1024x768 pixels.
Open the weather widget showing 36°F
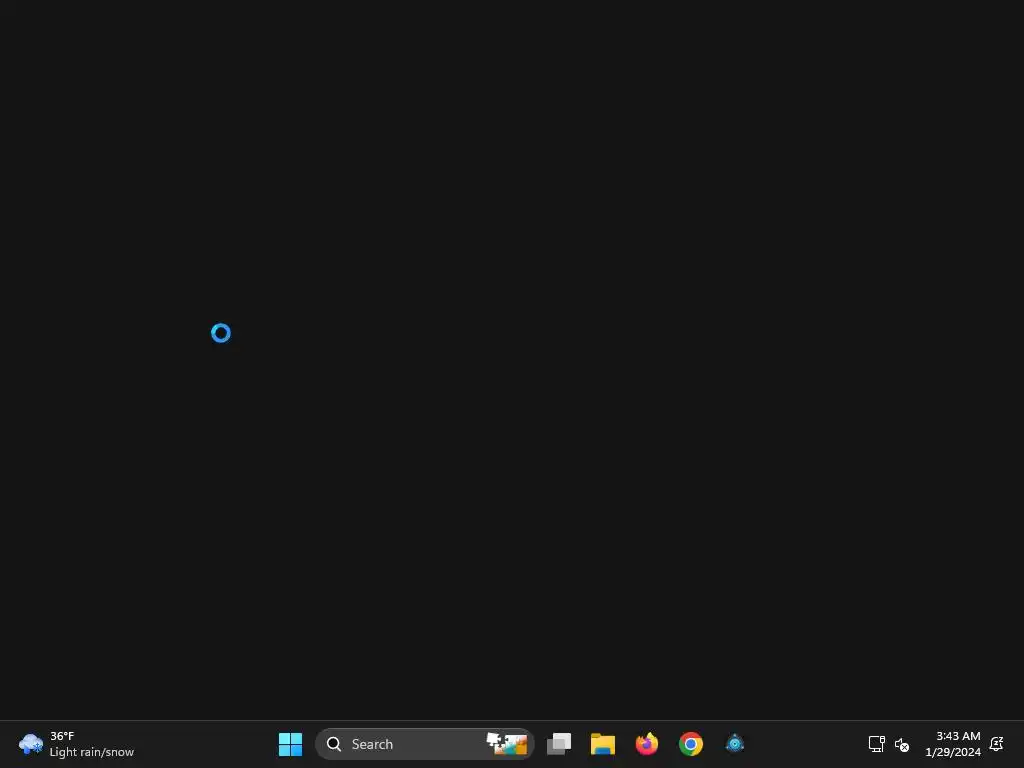click(76, 744)
